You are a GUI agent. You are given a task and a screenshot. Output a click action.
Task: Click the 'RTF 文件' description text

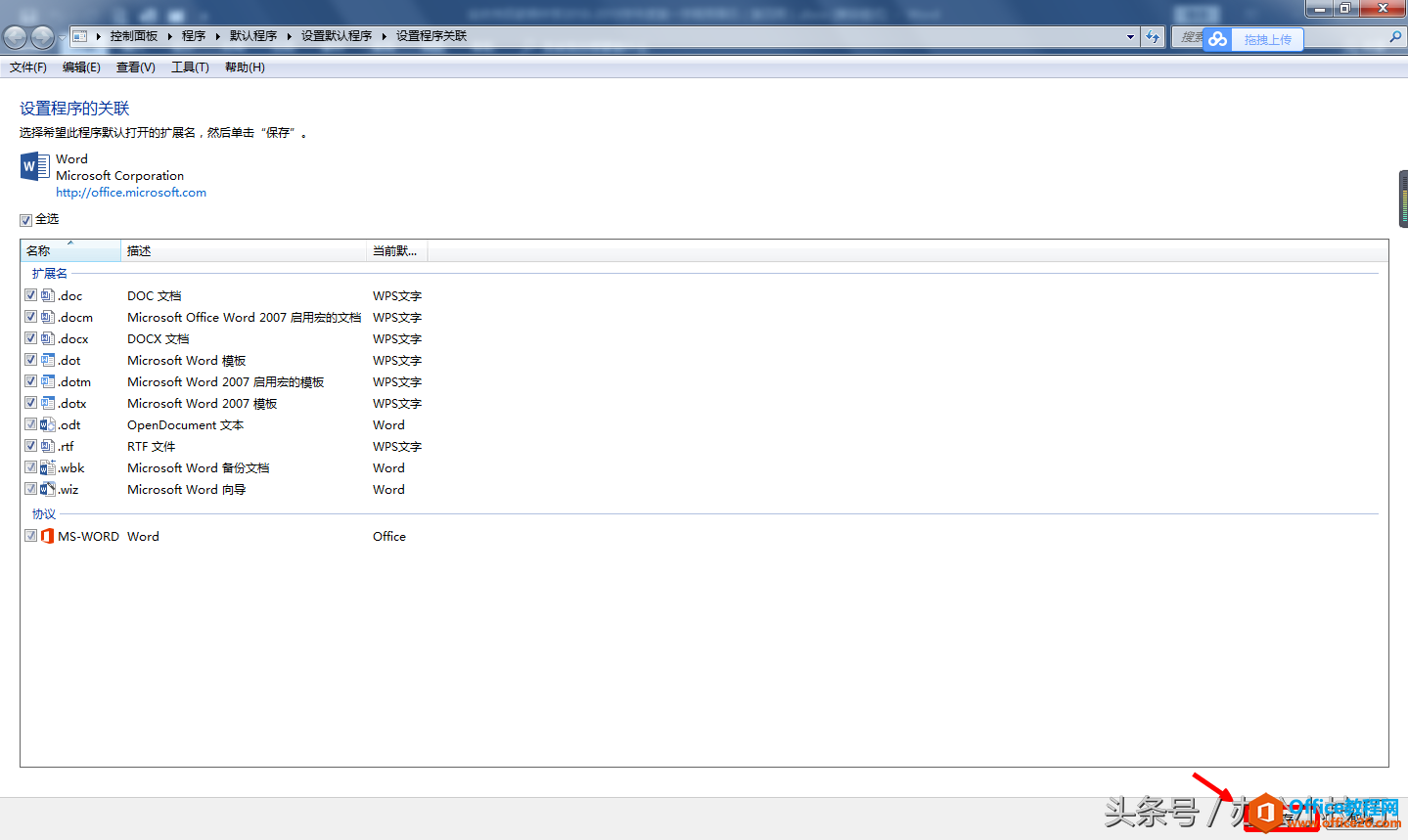151,446
